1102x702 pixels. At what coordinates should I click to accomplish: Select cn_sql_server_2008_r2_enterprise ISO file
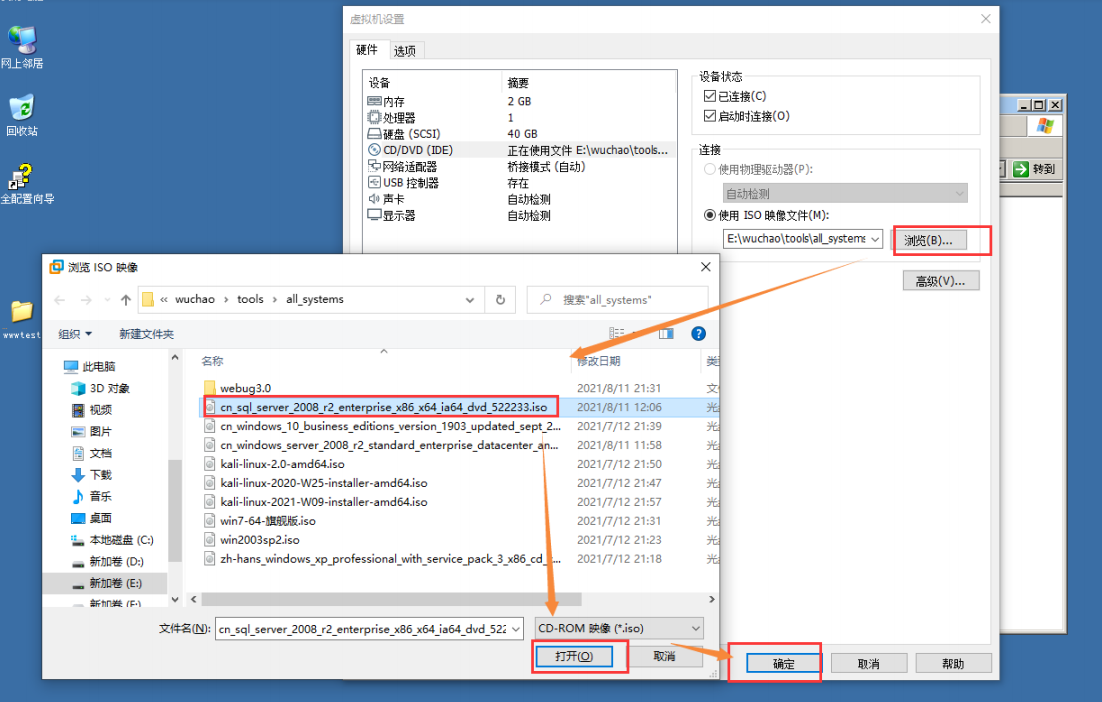[383, 407]
